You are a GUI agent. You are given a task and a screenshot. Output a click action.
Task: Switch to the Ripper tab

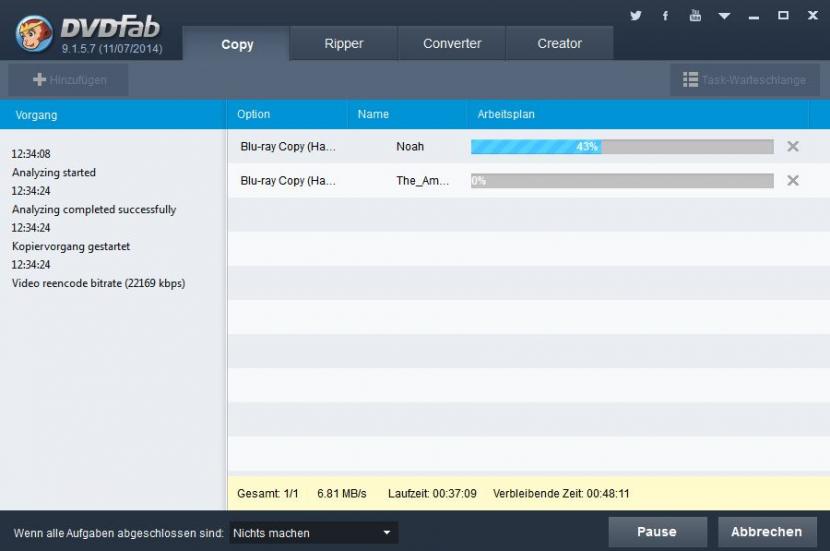tap(344, 43)
